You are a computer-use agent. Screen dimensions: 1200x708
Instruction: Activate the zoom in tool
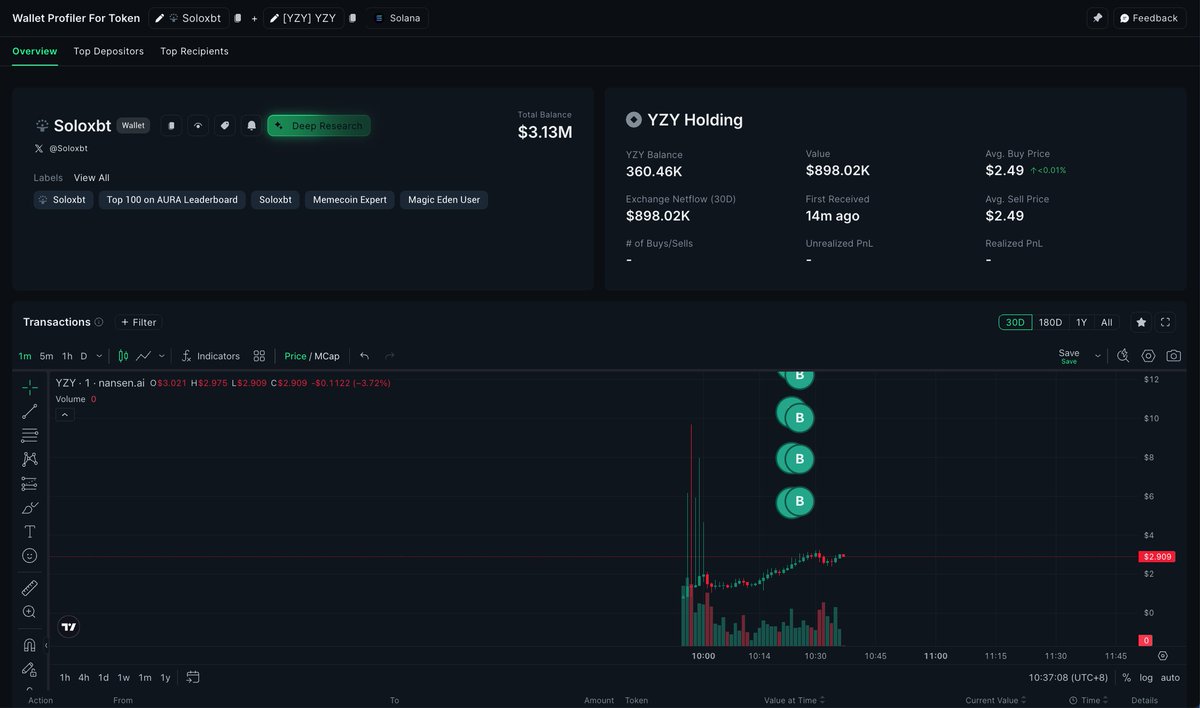coord(30,612)
